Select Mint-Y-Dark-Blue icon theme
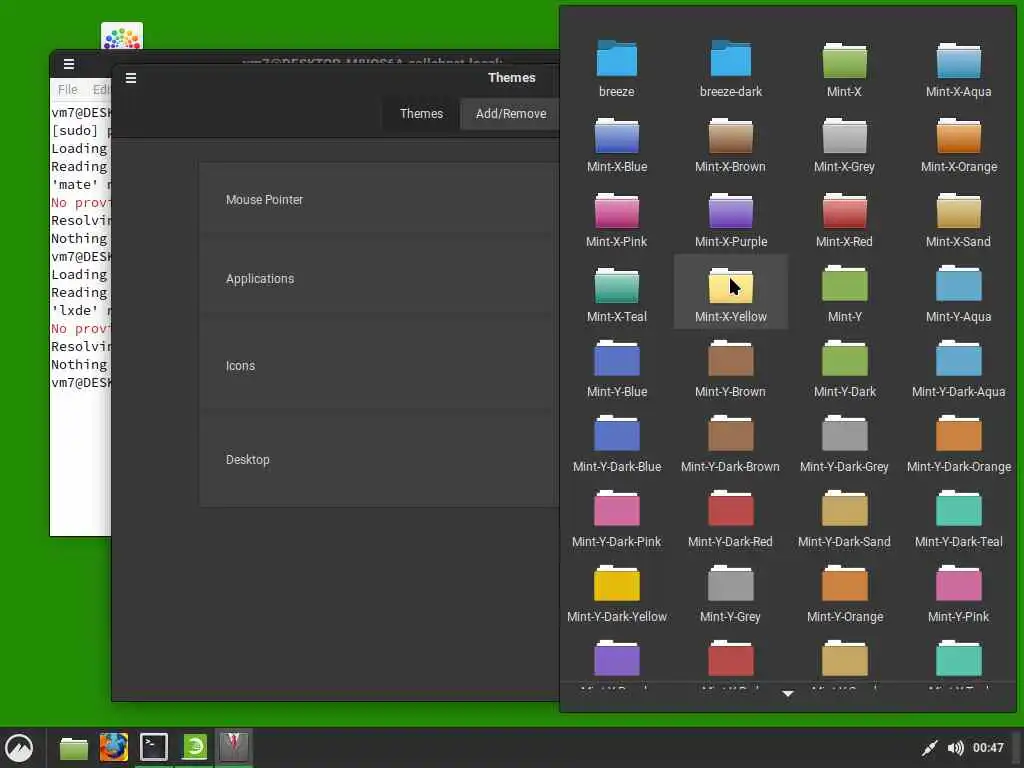The width and height of the screenshot is (1024, 768). (616, 443)
